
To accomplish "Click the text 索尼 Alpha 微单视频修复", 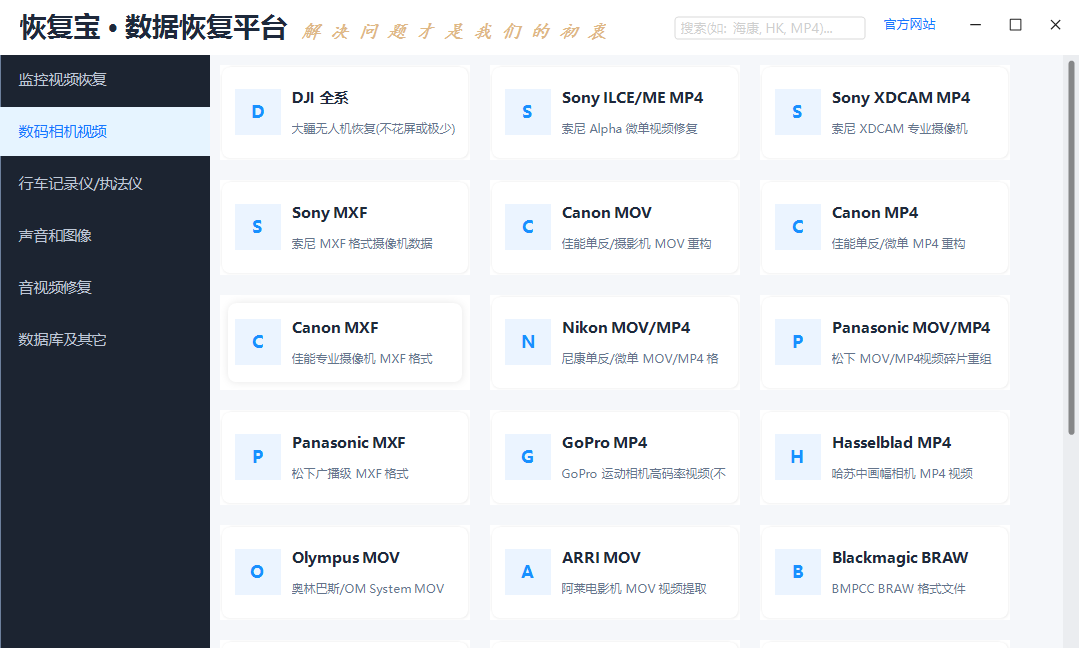I will [630, 129].
